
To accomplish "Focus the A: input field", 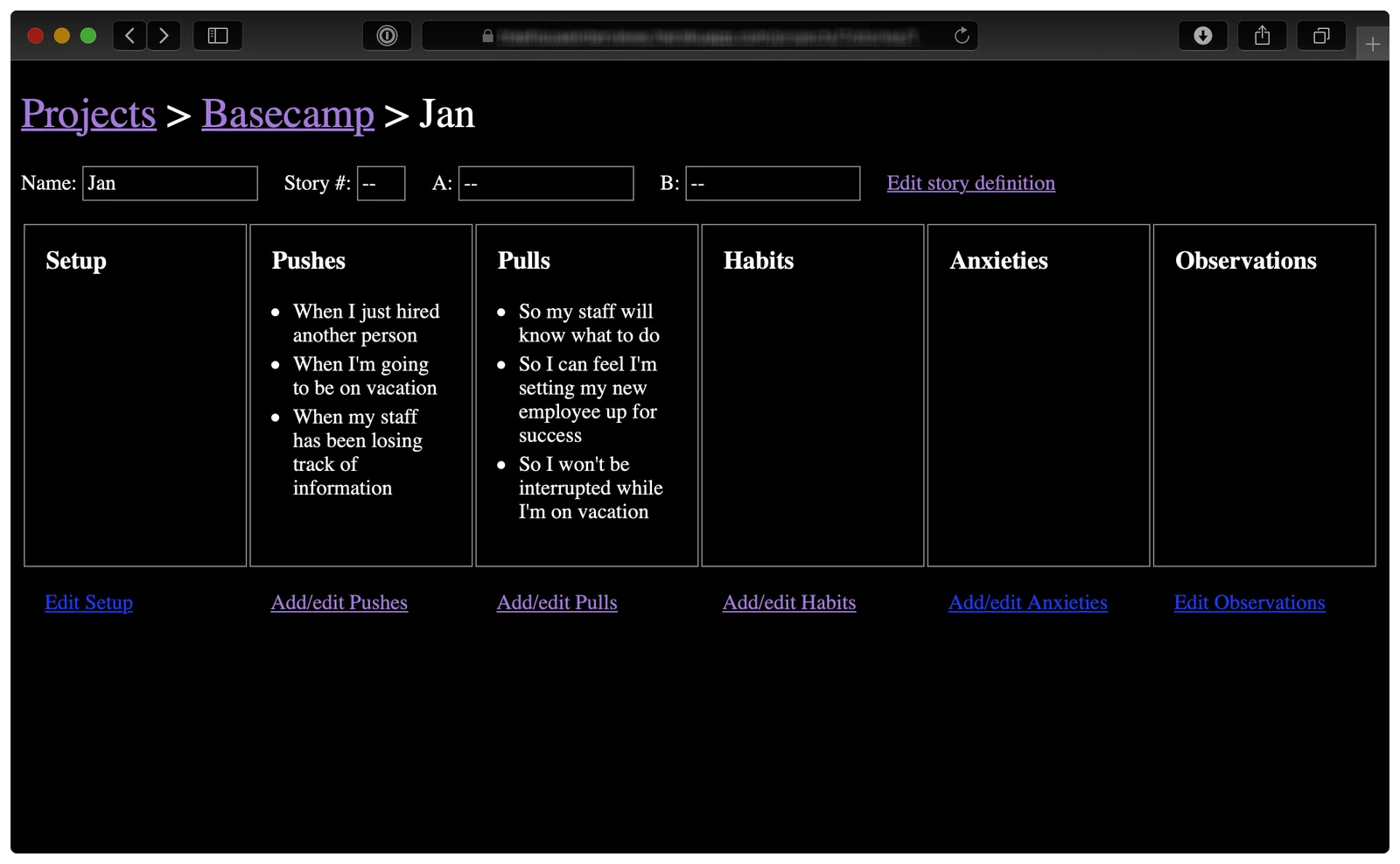I will click(546, 183).
